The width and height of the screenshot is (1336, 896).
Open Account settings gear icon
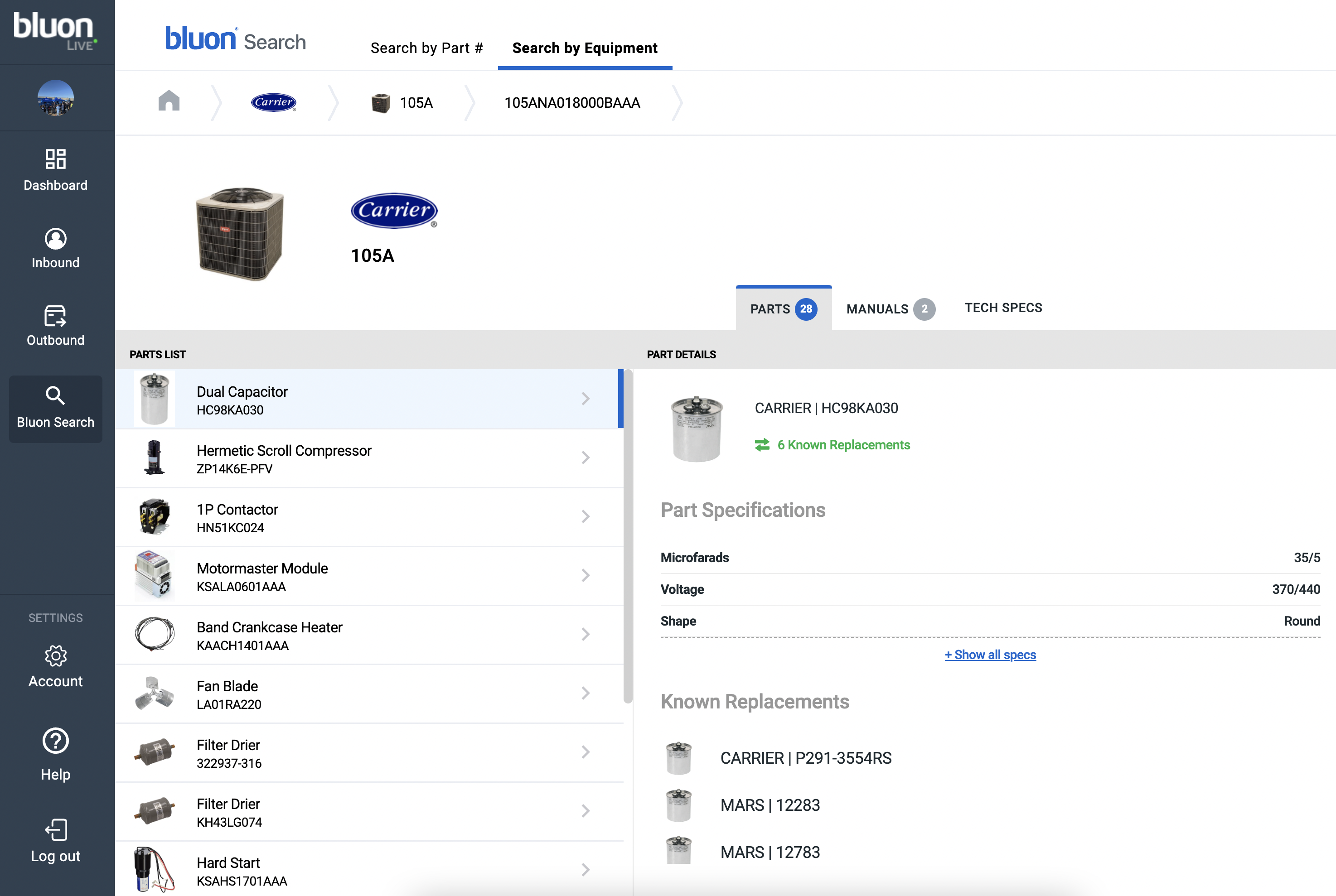(55, 656)
